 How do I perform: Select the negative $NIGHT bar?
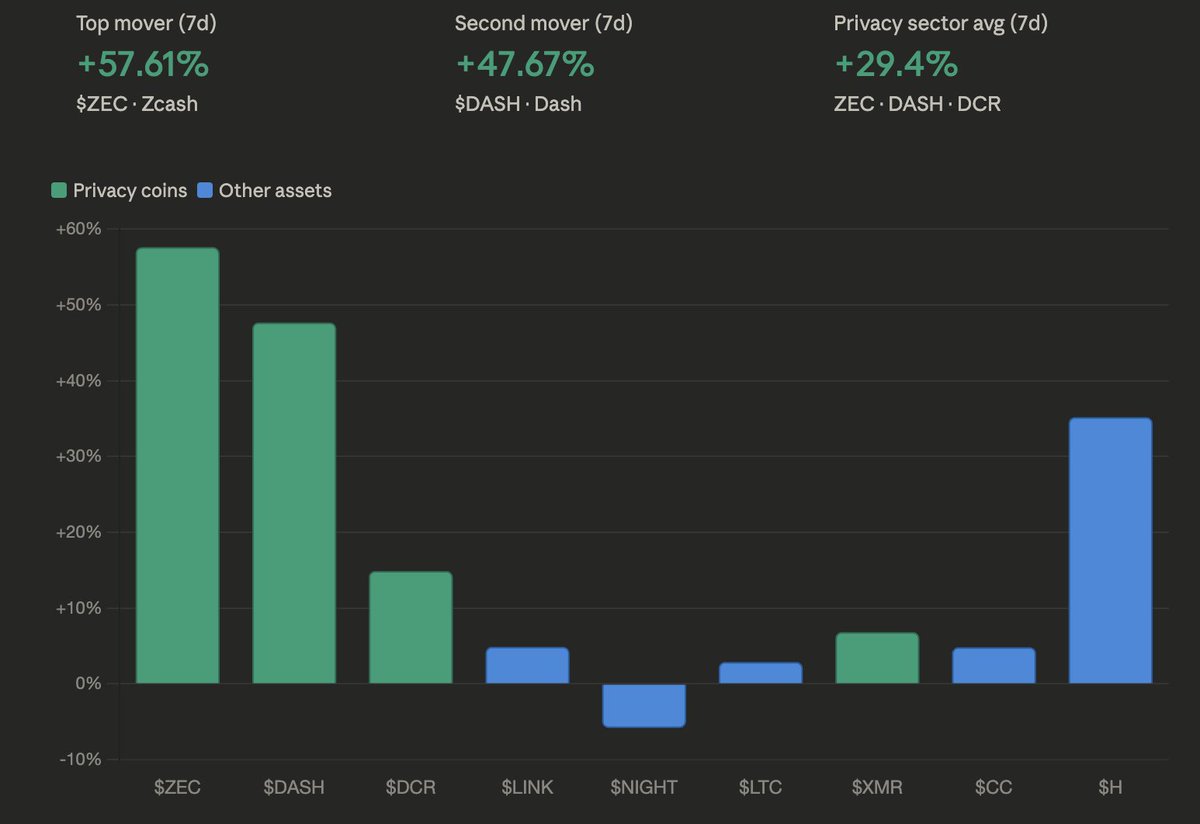coord(644,705)
